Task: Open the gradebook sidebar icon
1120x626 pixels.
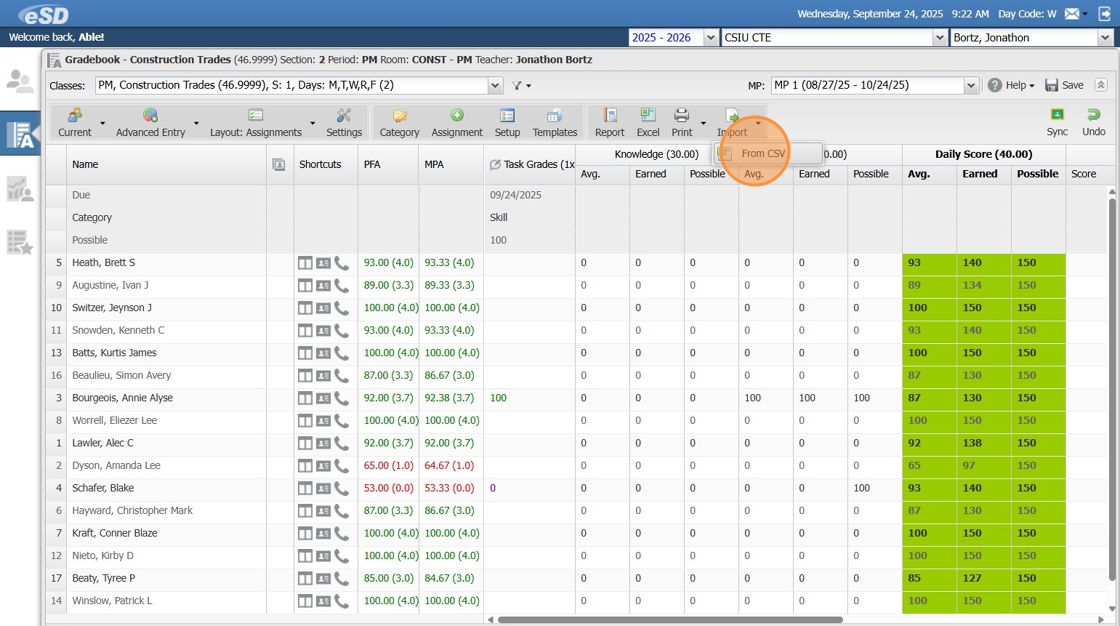Action: coord(20,135)
